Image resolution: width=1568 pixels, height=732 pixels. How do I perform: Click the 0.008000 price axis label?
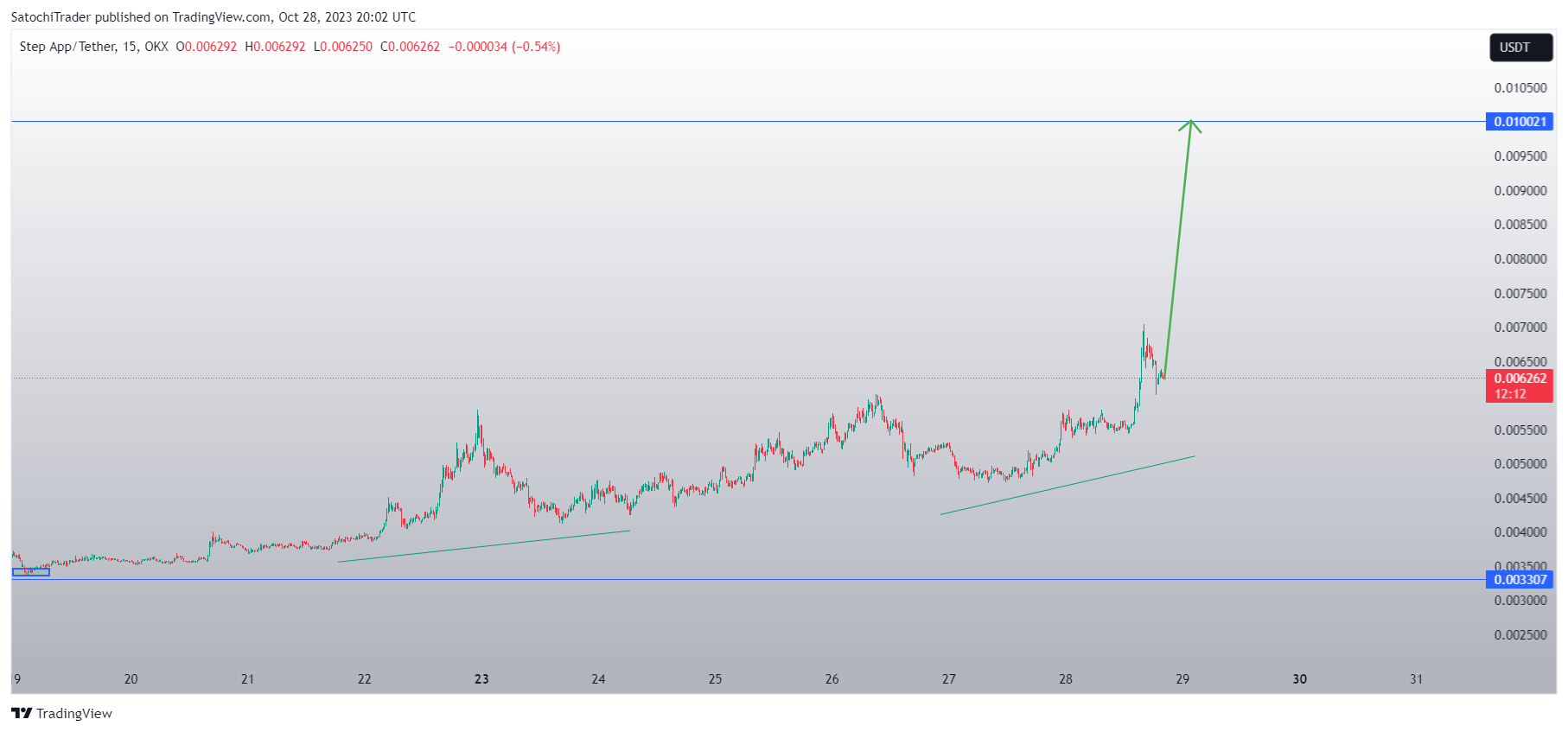tap(1520, 259)
